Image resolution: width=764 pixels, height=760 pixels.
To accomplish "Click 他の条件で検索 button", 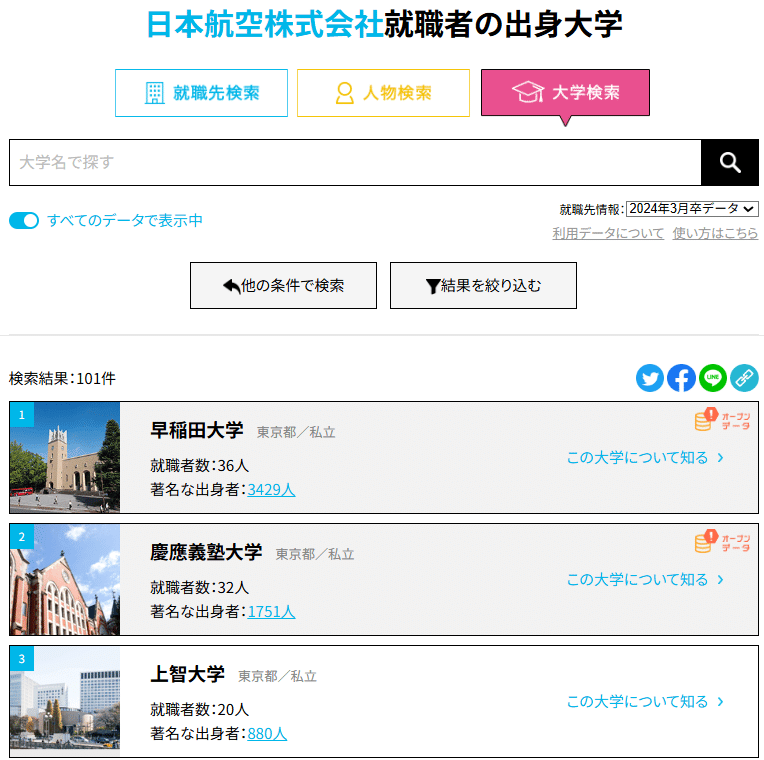I will [283, 285].
